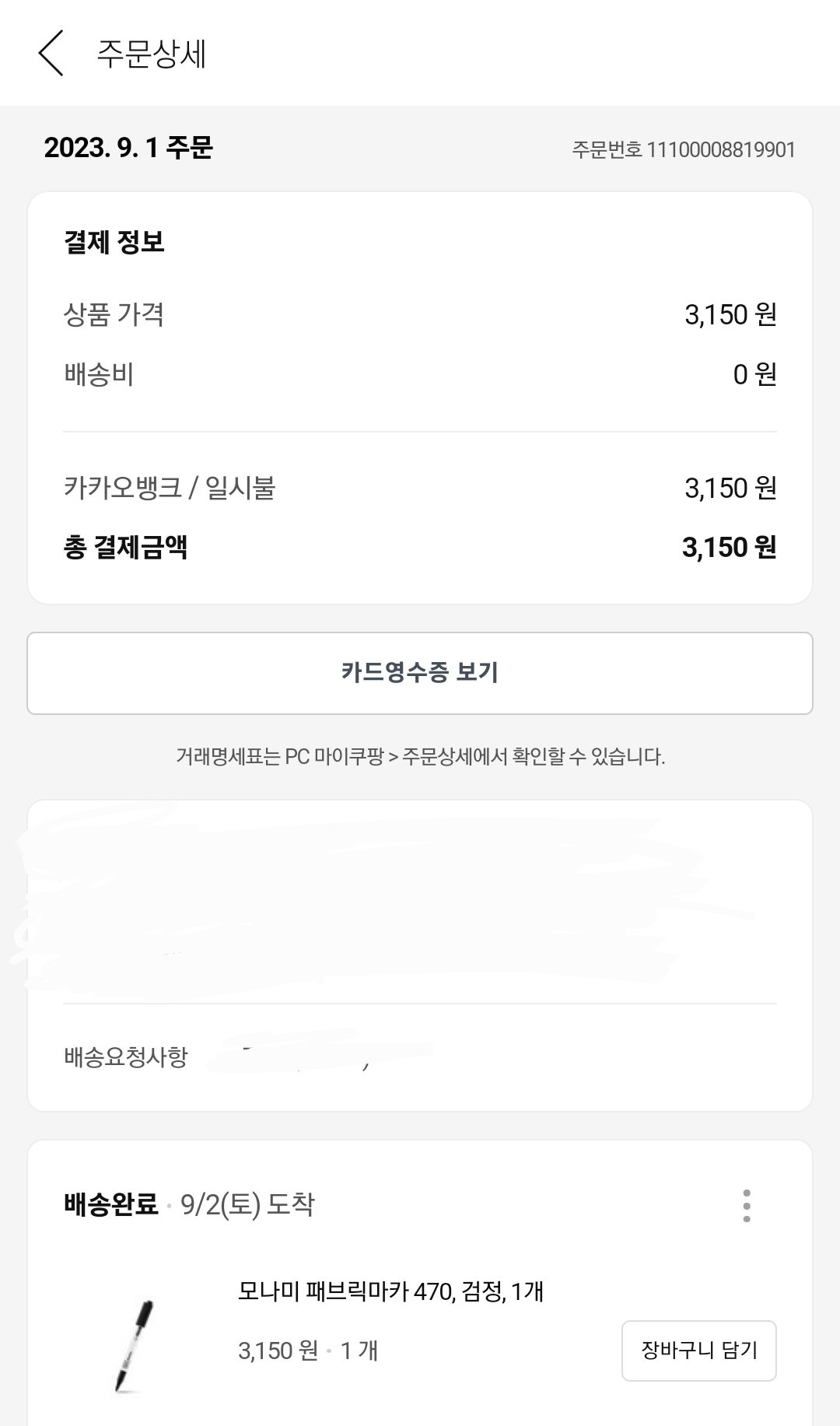Tap the back arrow icon

[x=51, y=54]
